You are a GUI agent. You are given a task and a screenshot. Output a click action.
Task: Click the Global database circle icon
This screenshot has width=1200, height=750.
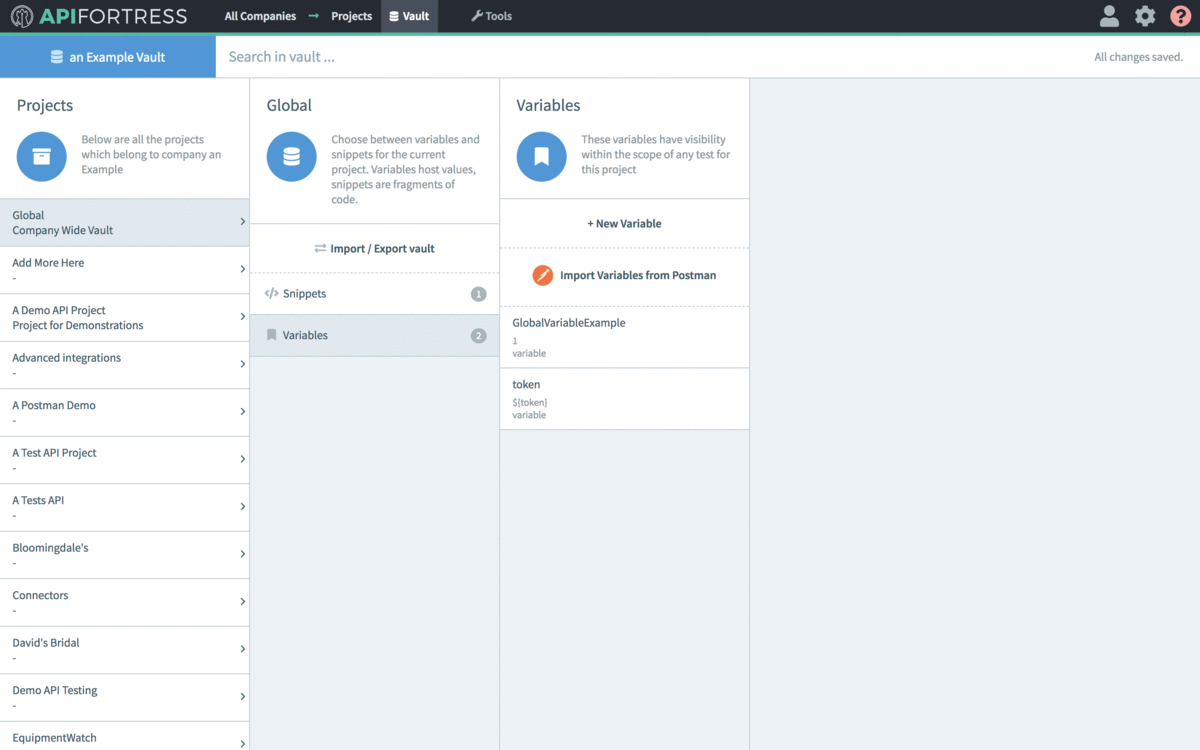click(291, 156)
